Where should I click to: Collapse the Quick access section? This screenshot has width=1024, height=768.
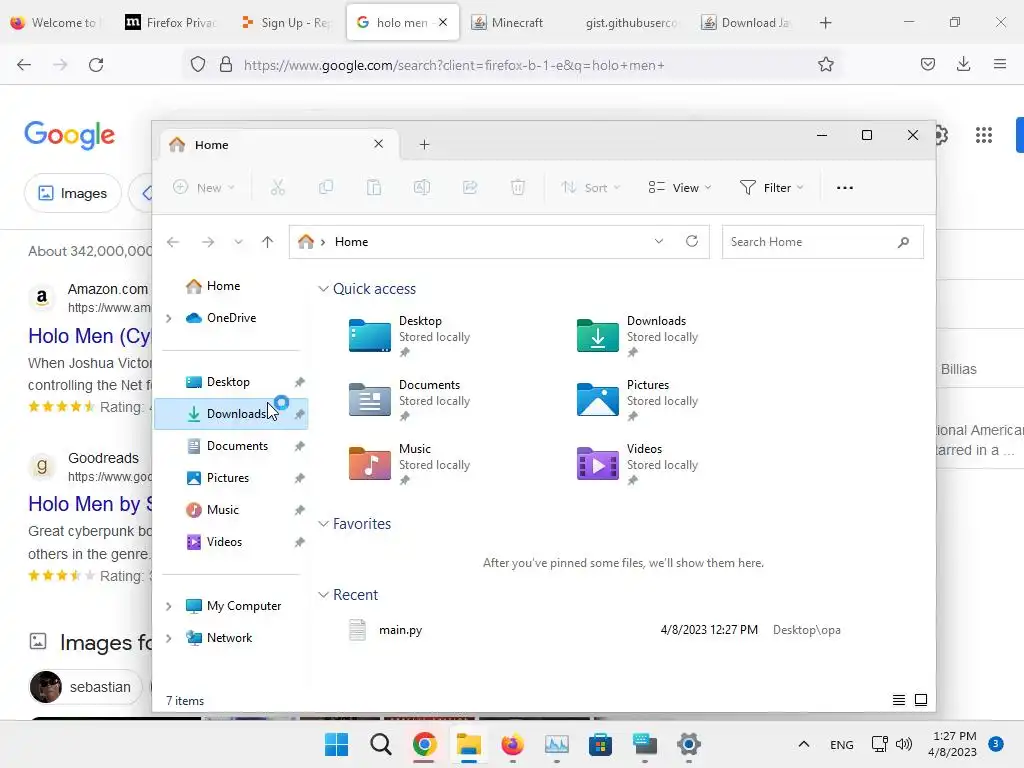pos(323,289)
